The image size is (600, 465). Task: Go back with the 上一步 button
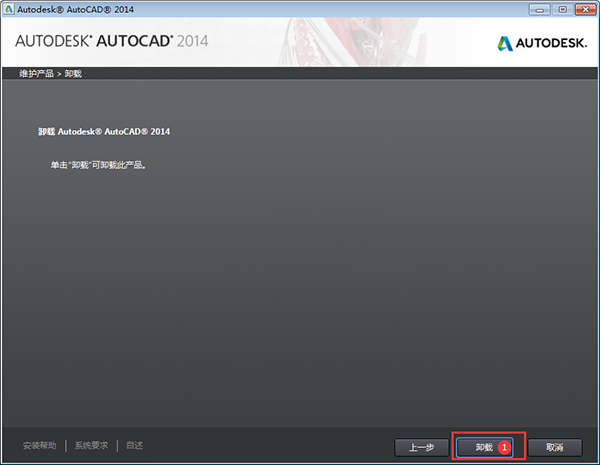[421, 447]
